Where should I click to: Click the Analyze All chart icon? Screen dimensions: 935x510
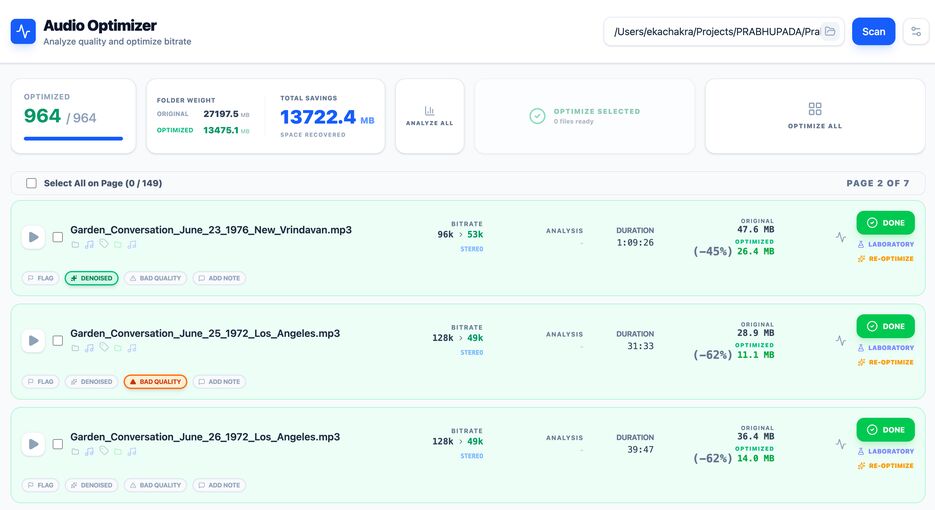point(429,111)
